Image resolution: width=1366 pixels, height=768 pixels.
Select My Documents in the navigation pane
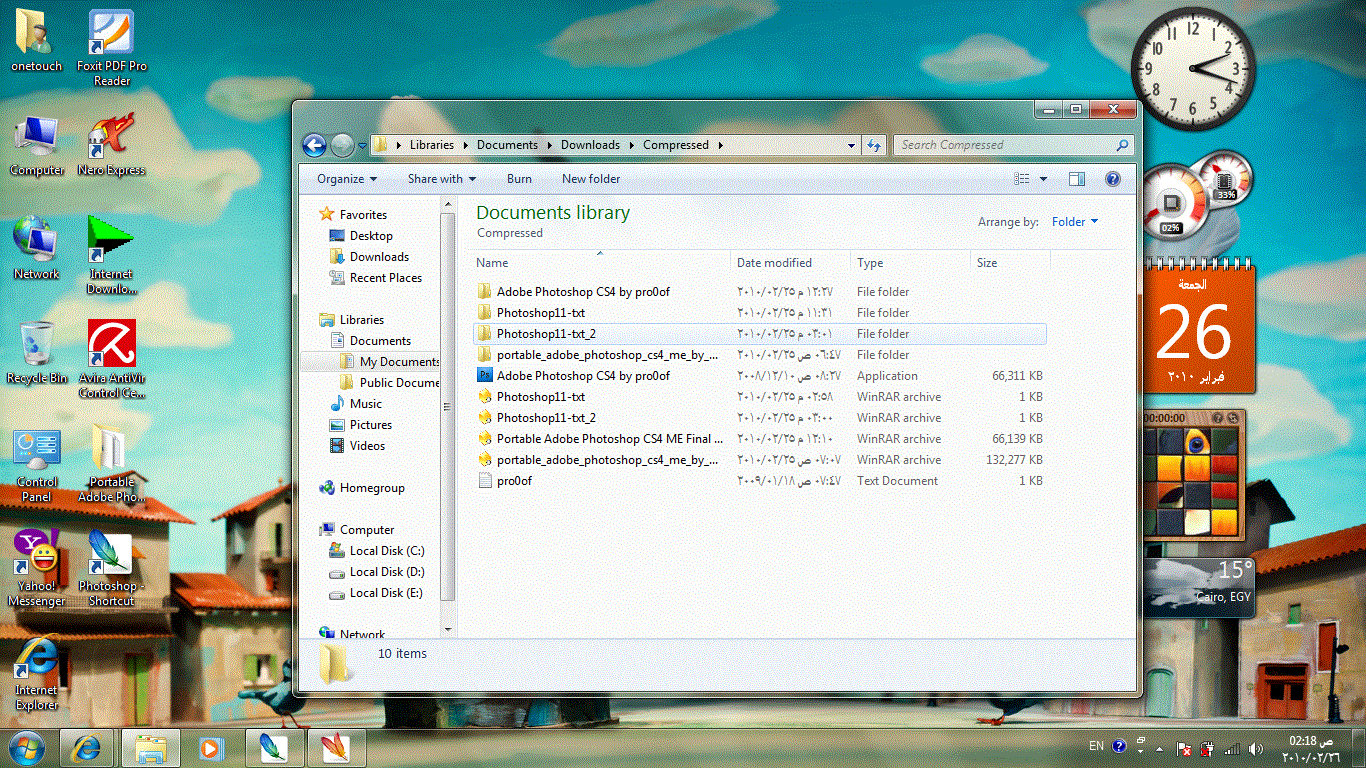pyautogui.click(x=390, y=362)
